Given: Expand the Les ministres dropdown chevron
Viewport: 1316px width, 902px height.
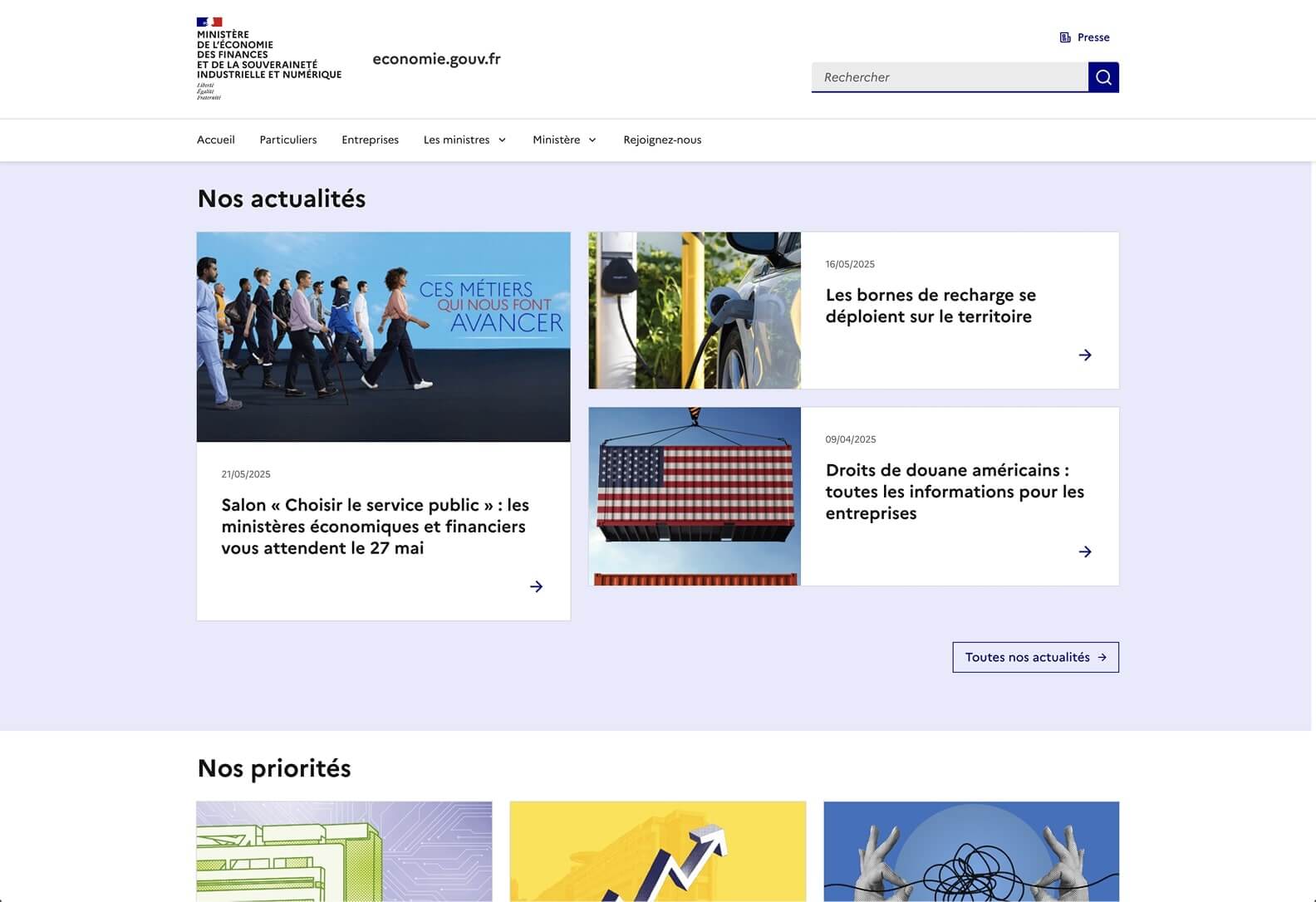Looking at the screenshot, I should click(502, 140).
